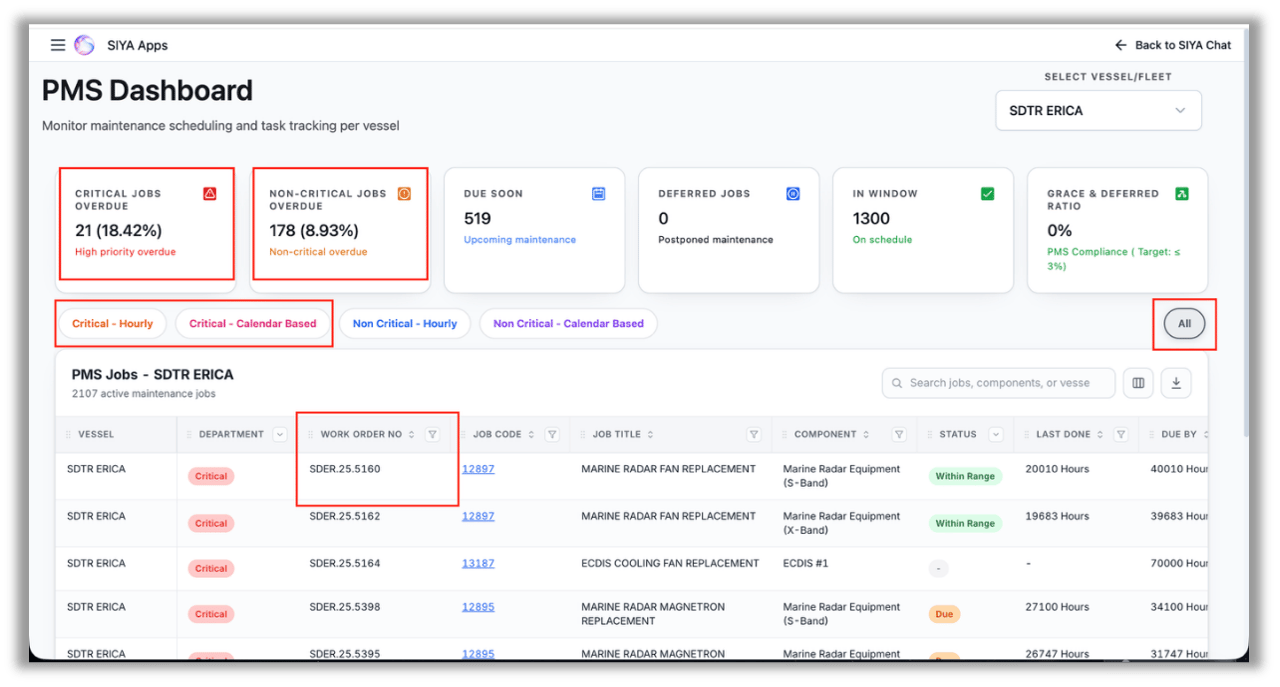This screenshot has height=687, width=1280.
Task: Open job code 12897 for SDER.25.5160
Action: click(478, 468)
